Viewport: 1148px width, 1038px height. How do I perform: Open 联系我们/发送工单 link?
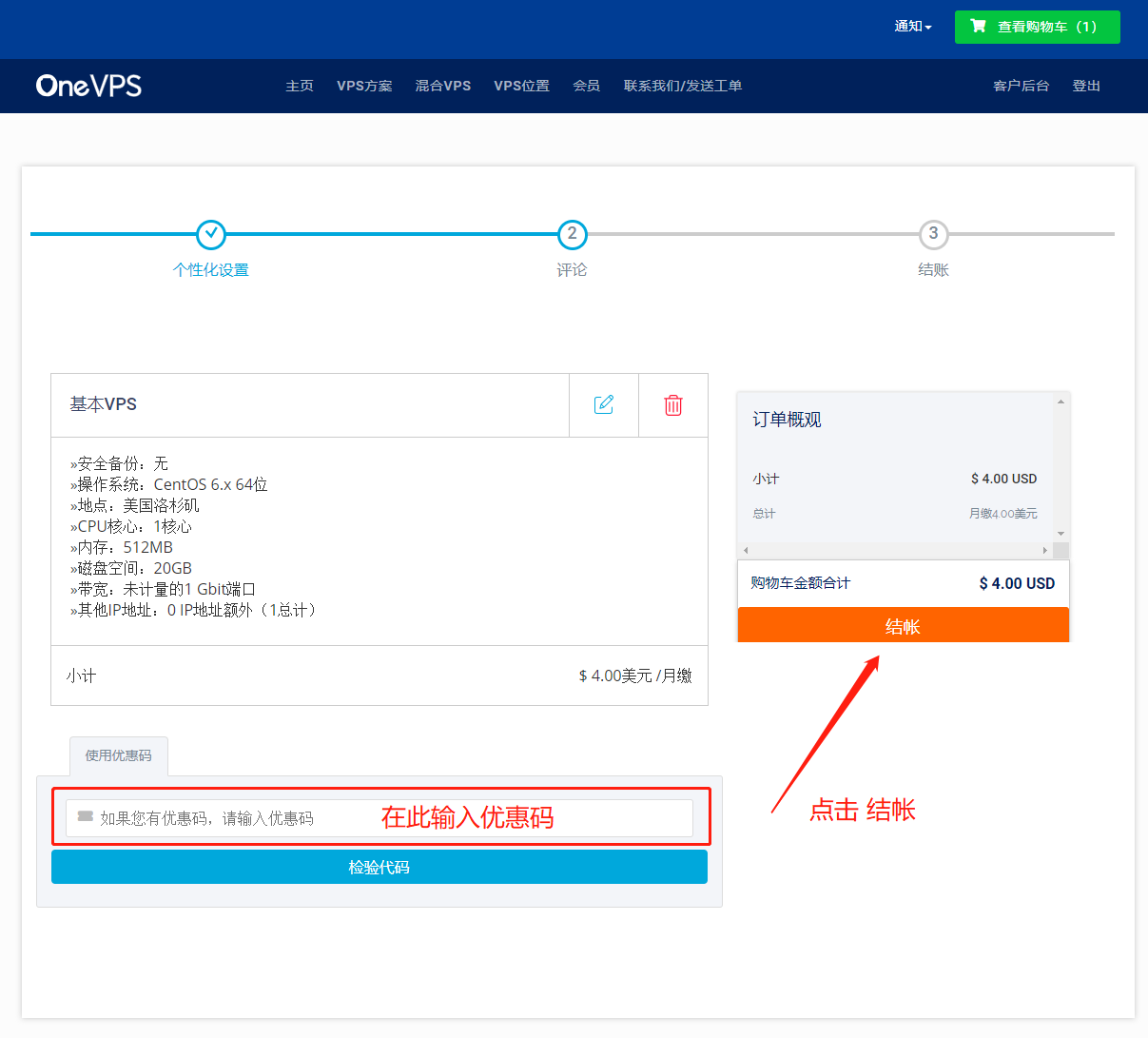tap(682, 86)
